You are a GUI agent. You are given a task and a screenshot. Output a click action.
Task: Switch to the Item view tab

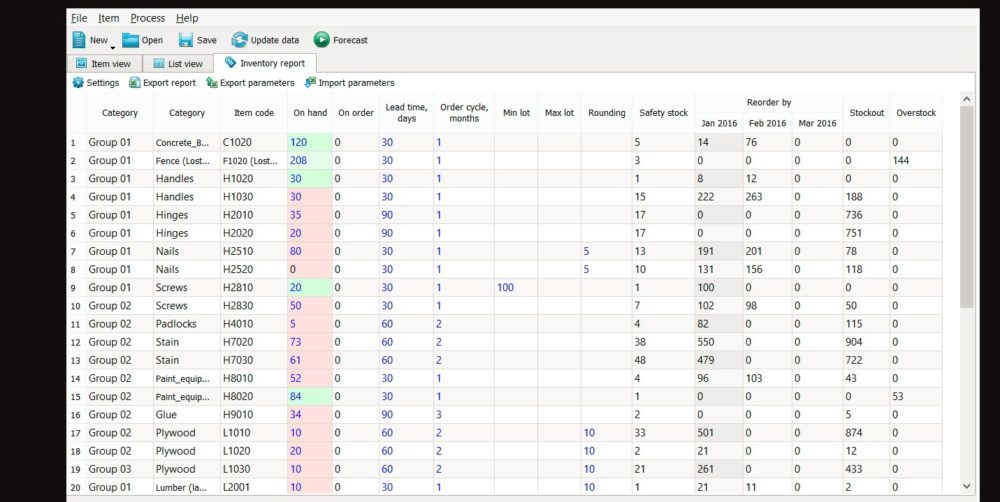click(103, 64)
